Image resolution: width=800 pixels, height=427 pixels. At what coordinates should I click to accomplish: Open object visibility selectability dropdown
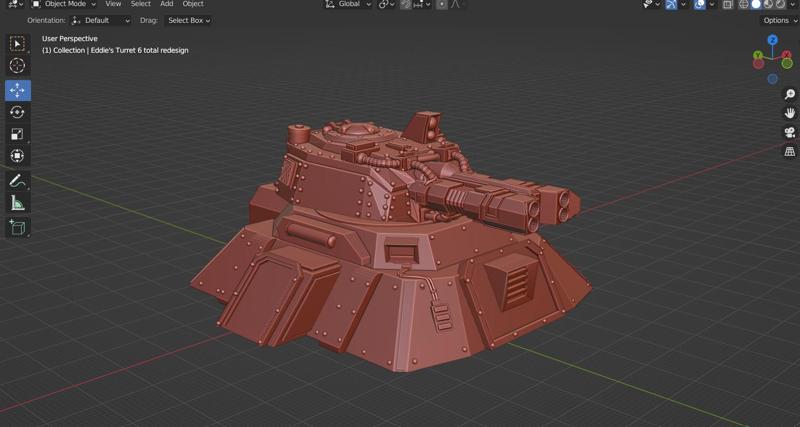click(653, 4)
